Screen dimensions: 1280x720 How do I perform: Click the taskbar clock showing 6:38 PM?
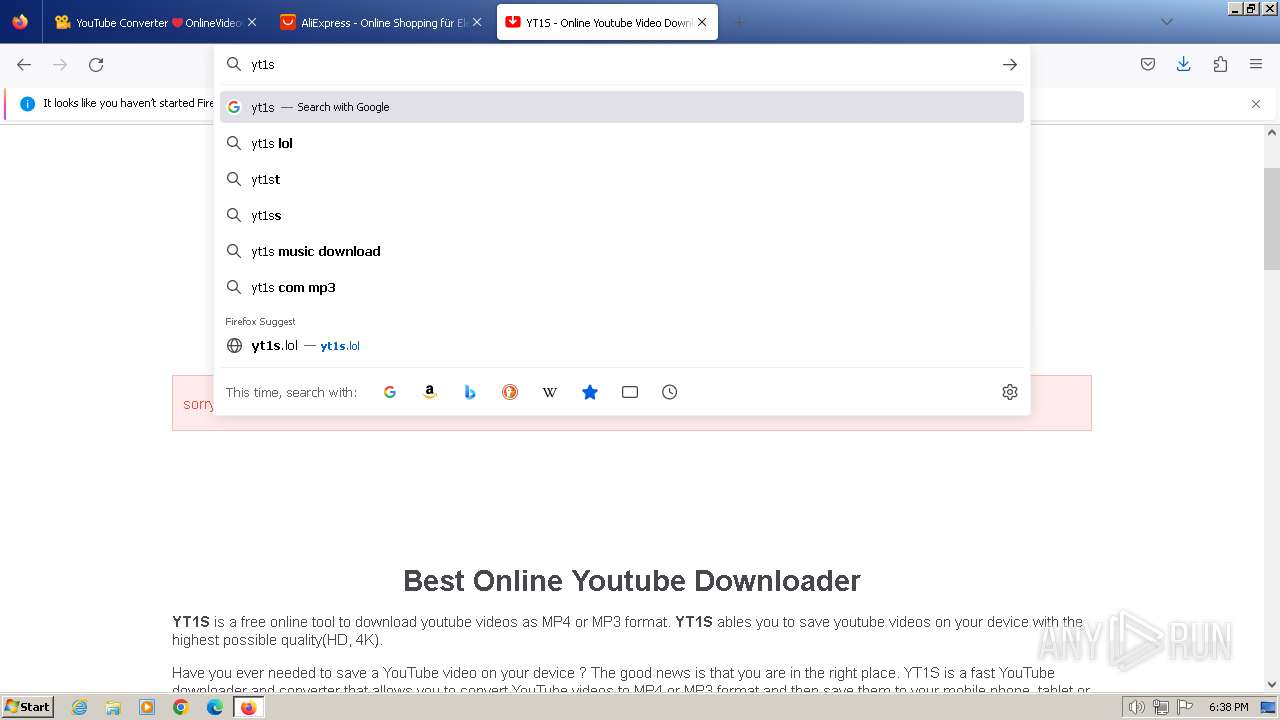coord(1228,707)
